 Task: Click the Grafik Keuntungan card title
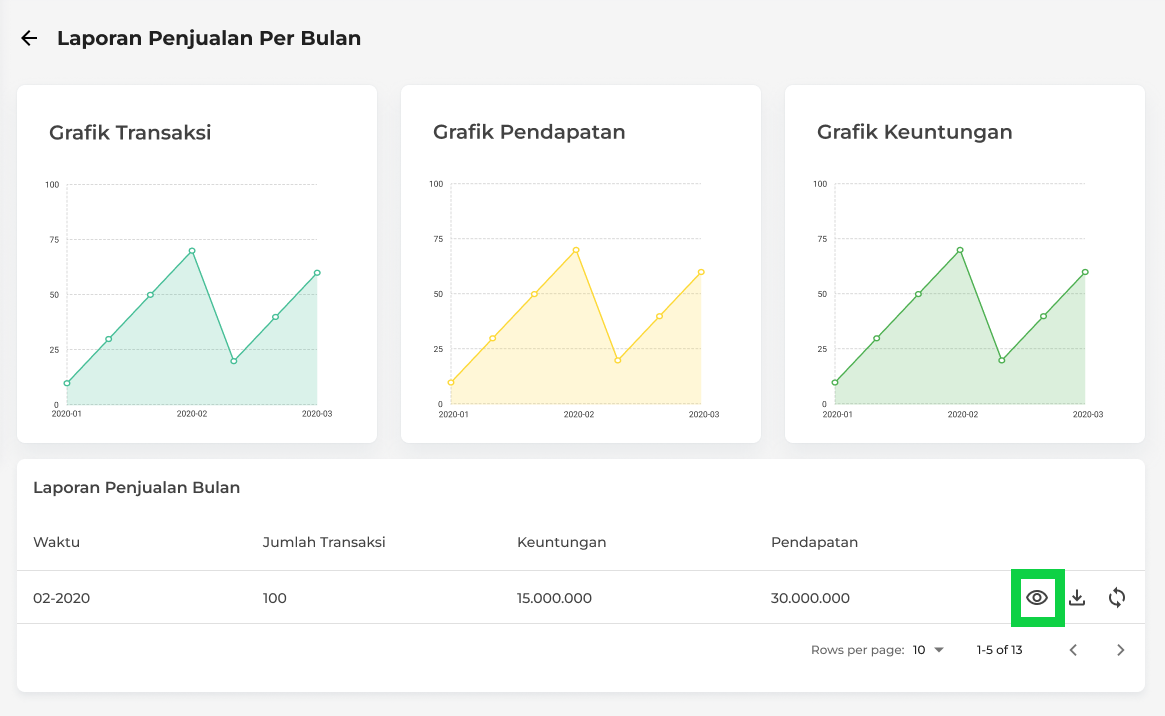point(914,132)
